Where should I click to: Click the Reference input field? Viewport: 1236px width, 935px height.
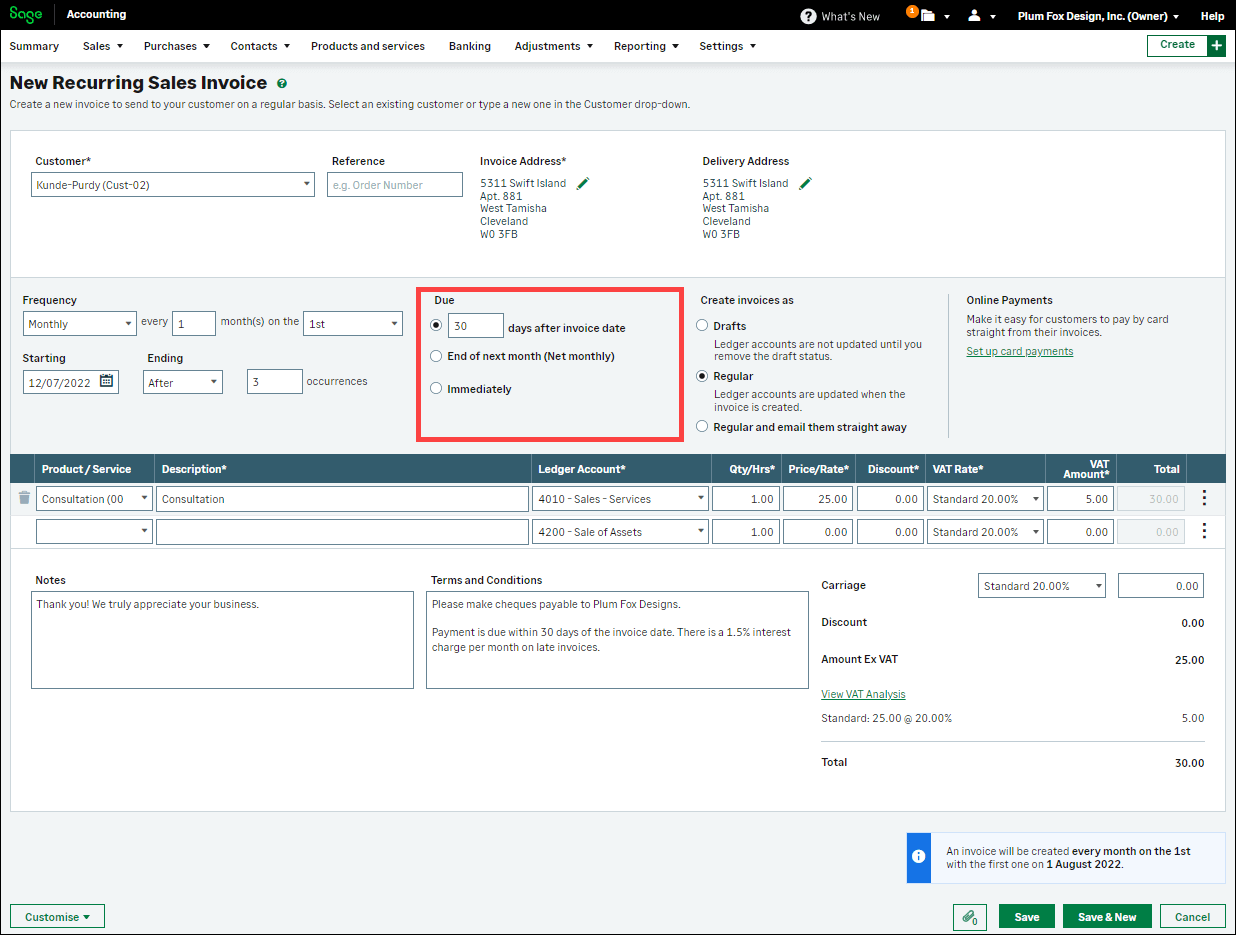[395, 185]
